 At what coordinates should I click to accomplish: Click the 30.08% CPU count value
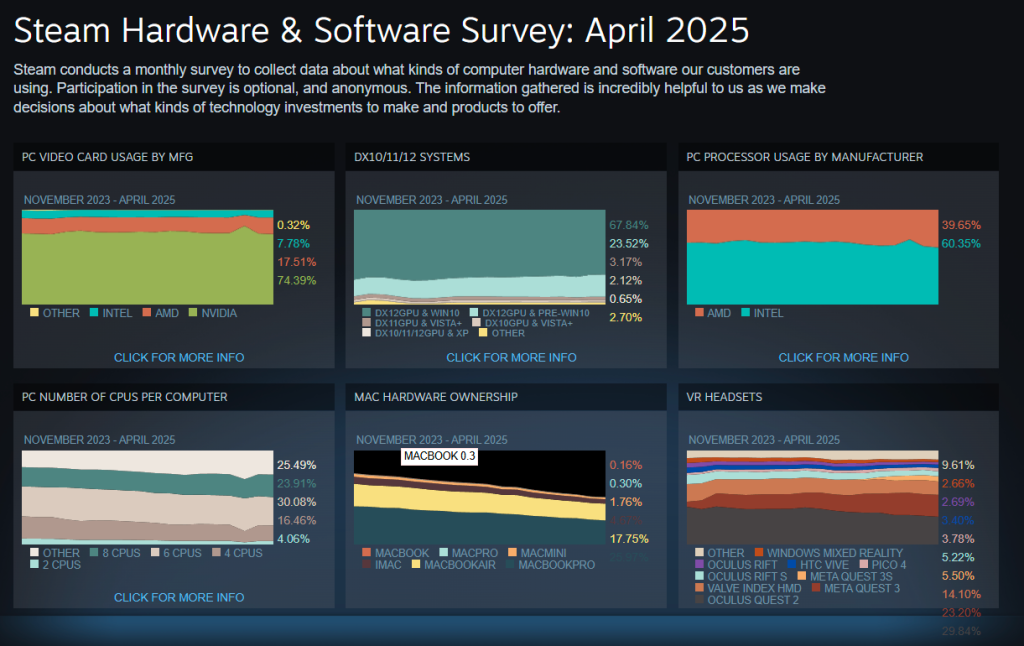(296, 502)
